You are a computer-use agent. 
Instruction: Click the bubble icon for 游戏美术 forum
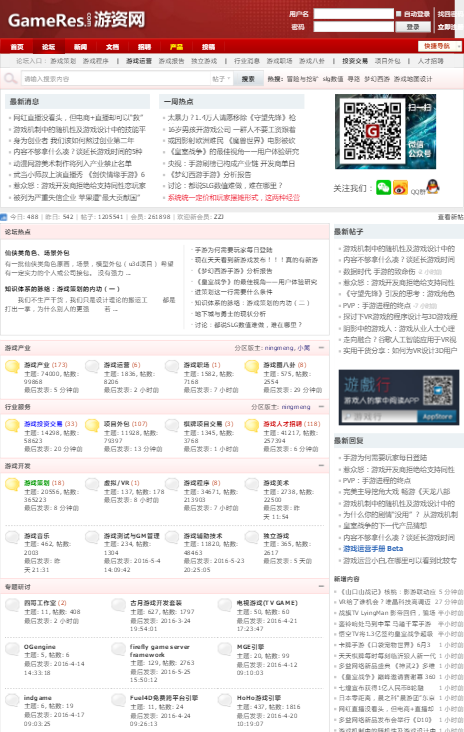click(252, 484)
